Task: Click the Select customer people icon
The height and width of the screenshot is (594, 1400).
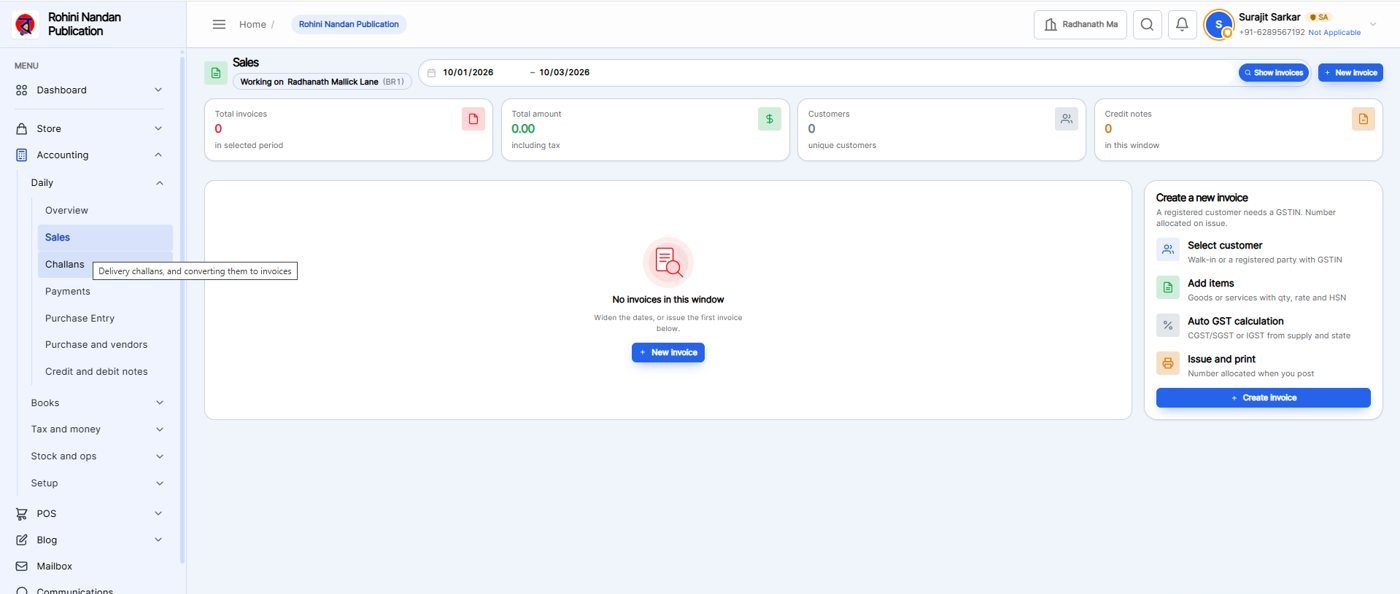Action: [x=1168, y=250]
